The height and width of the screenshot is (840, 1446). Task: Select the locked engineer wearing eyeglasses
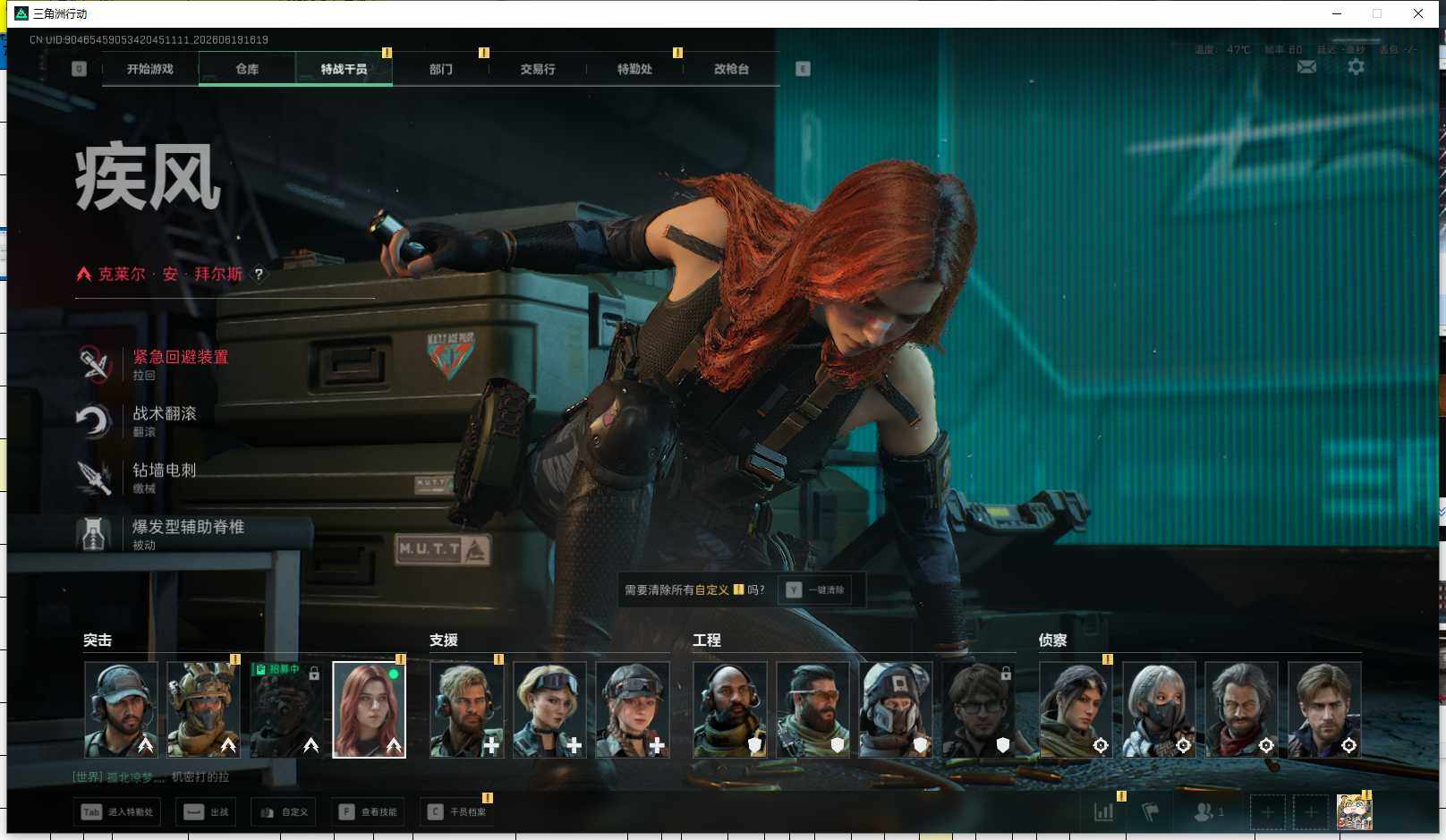[x=979, y=710]
